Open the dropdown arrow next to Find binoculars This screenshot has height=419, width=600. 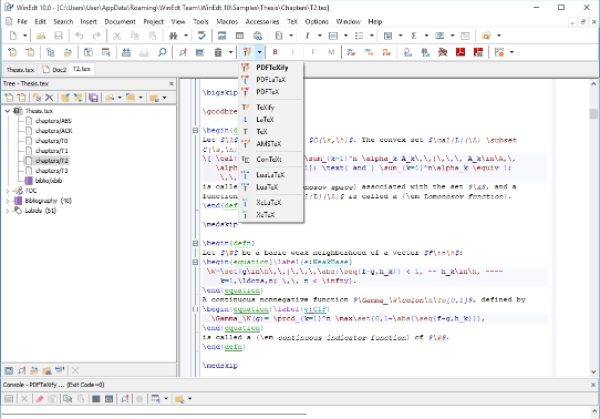[186, 36]
